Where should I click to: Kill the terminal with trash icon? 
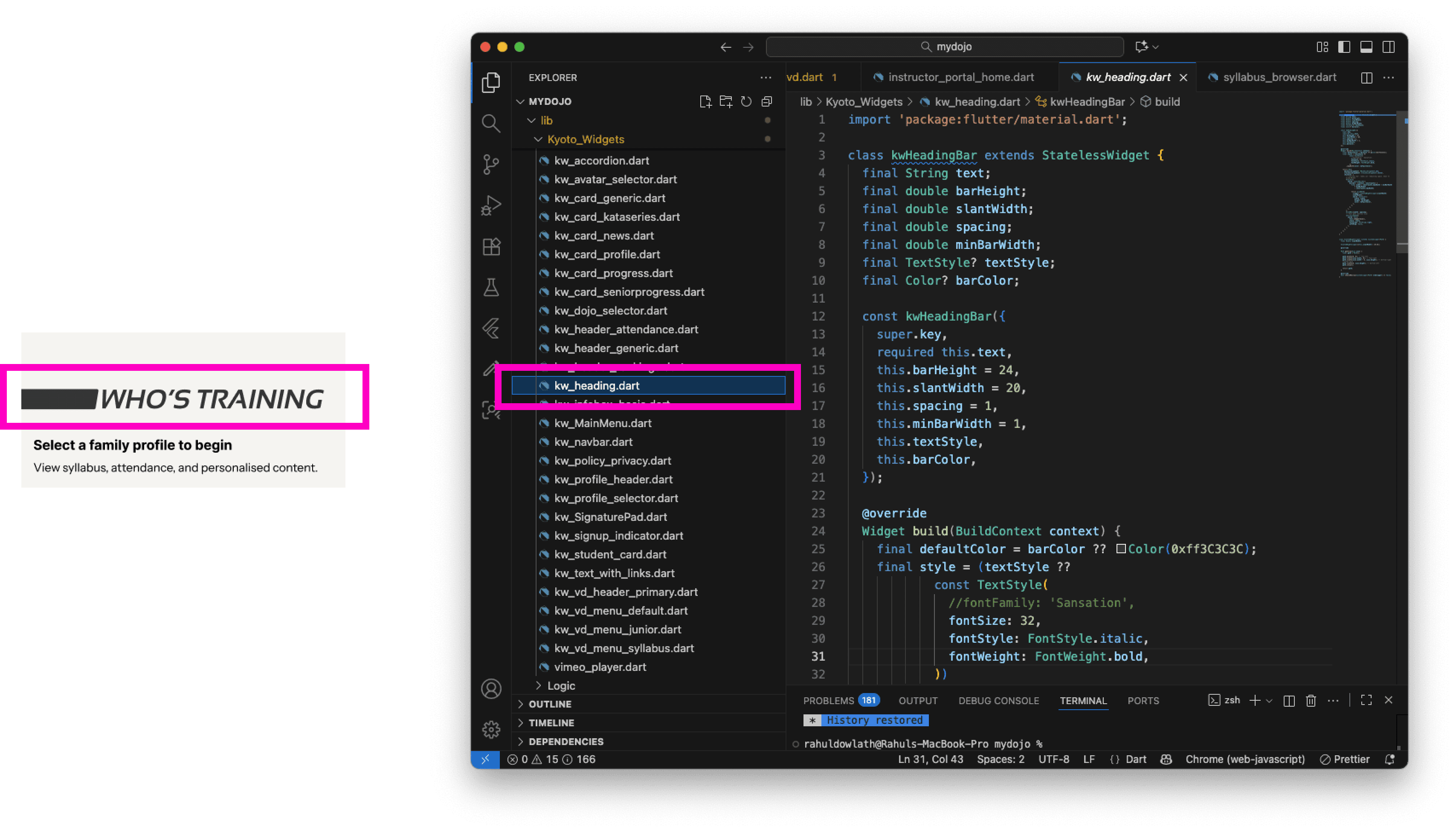tap(1311, 701)
